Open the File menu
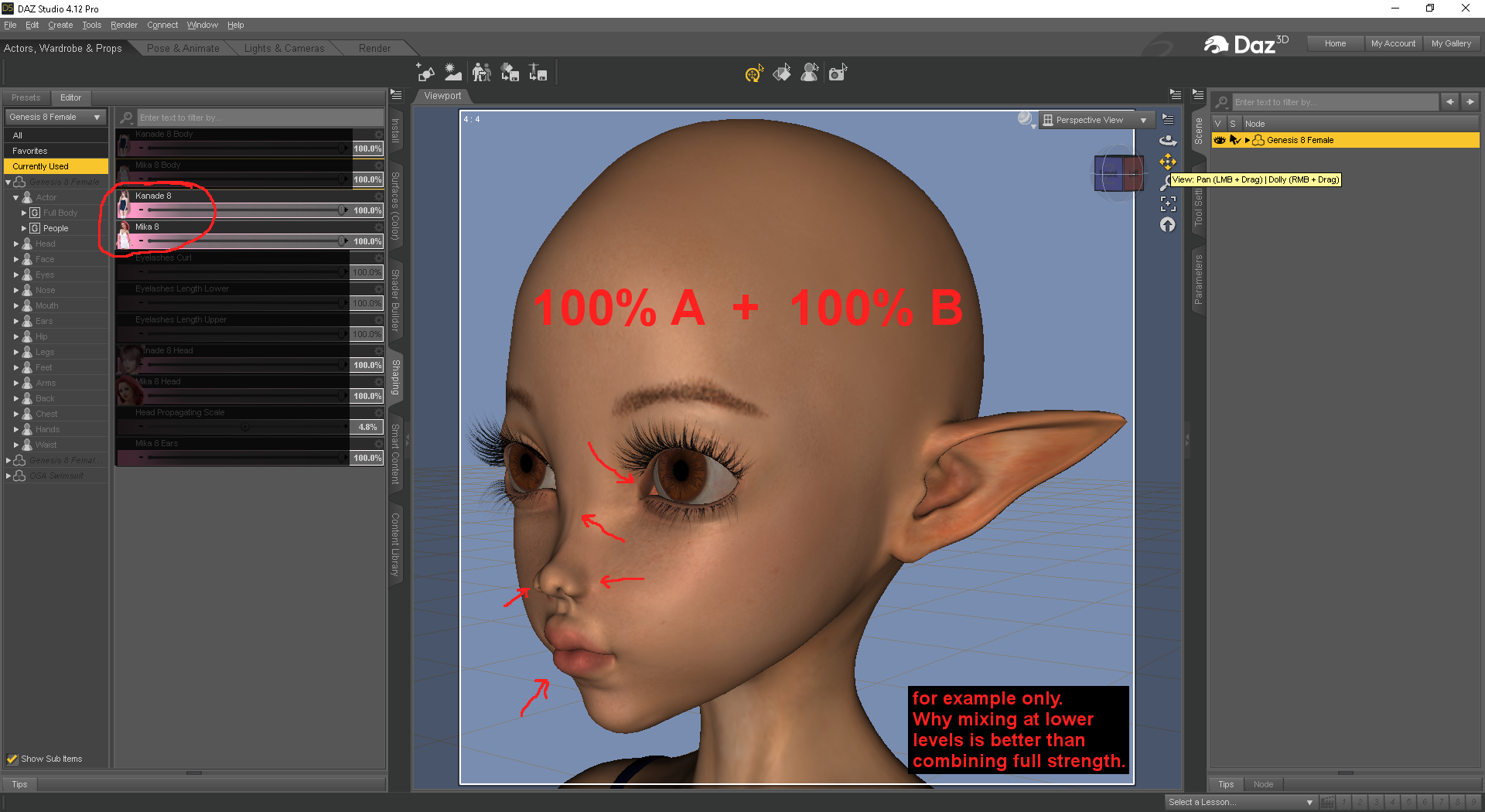The height and width of the screenshot is (812, 1485). click(10, 25)
